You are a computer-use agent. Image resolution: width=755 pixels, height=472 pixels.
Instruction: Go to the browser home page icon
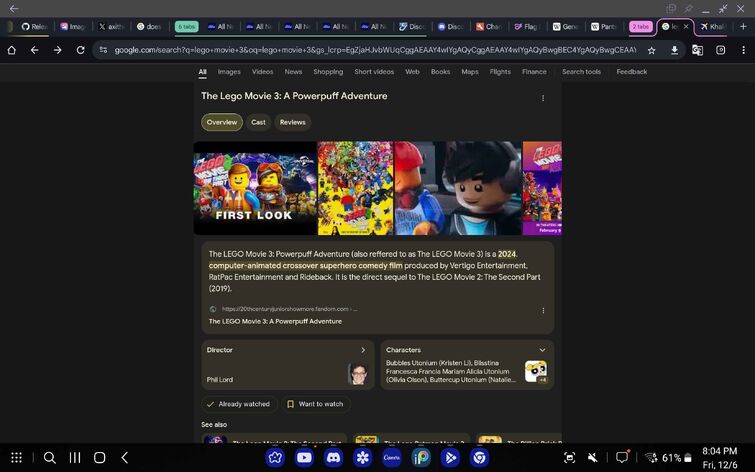[12, 50]
